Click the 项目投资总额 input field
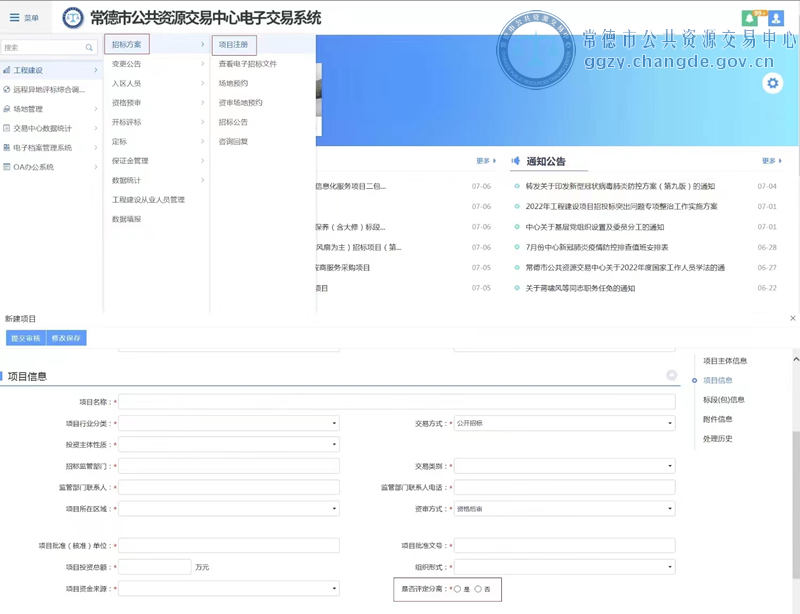 155,567
